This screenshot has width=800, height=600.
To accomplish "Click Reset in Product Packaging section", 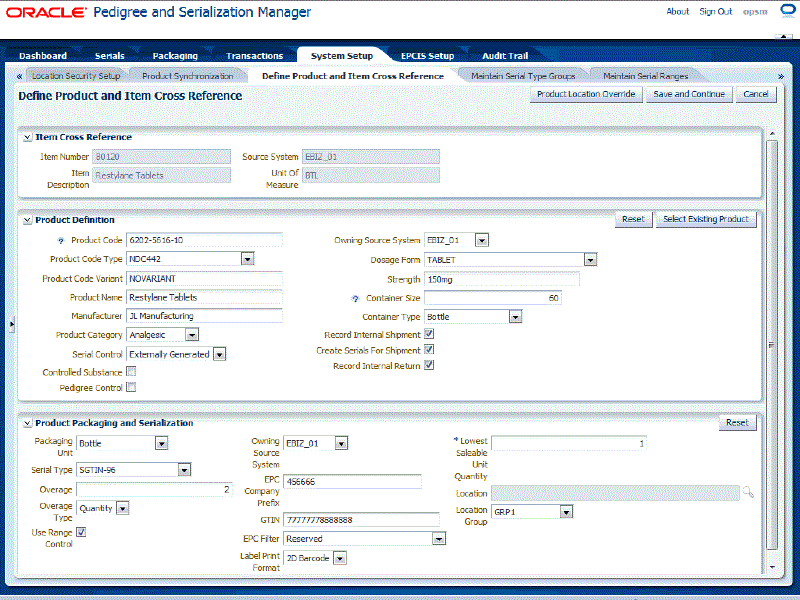I will coord(737,423).
